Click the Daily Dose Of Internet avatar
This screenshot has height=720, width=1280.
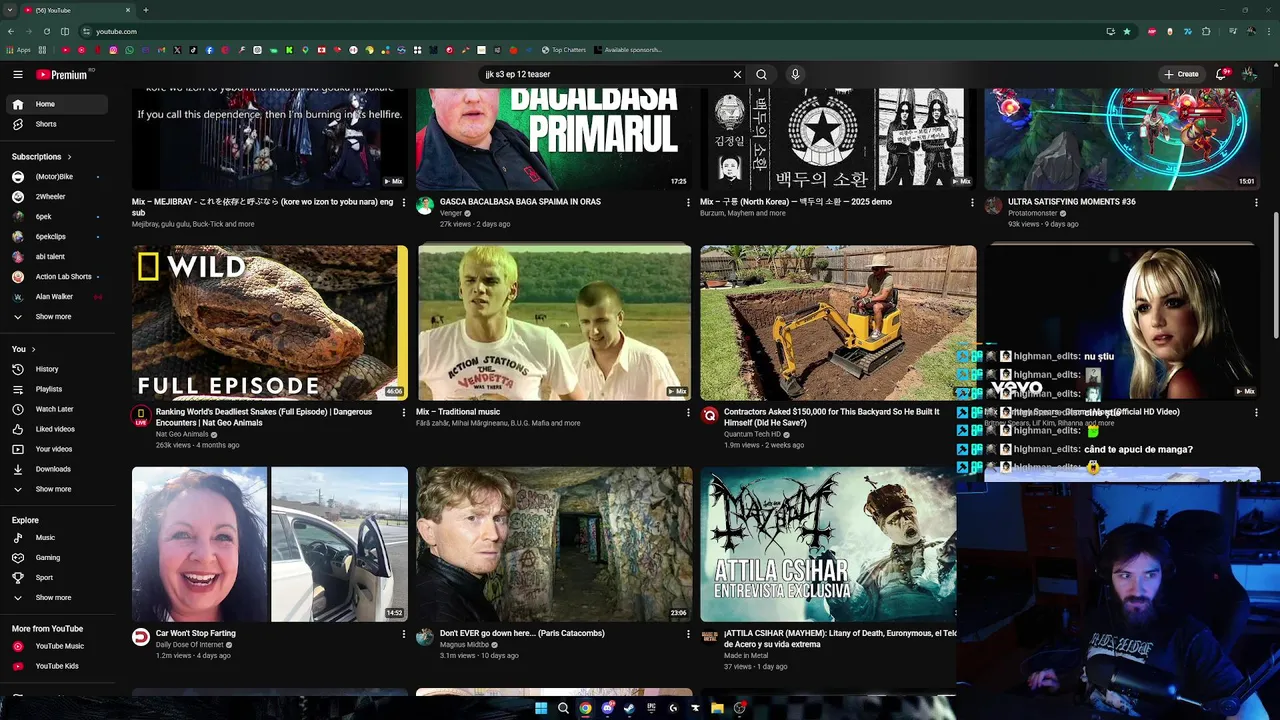pos(141,637)
